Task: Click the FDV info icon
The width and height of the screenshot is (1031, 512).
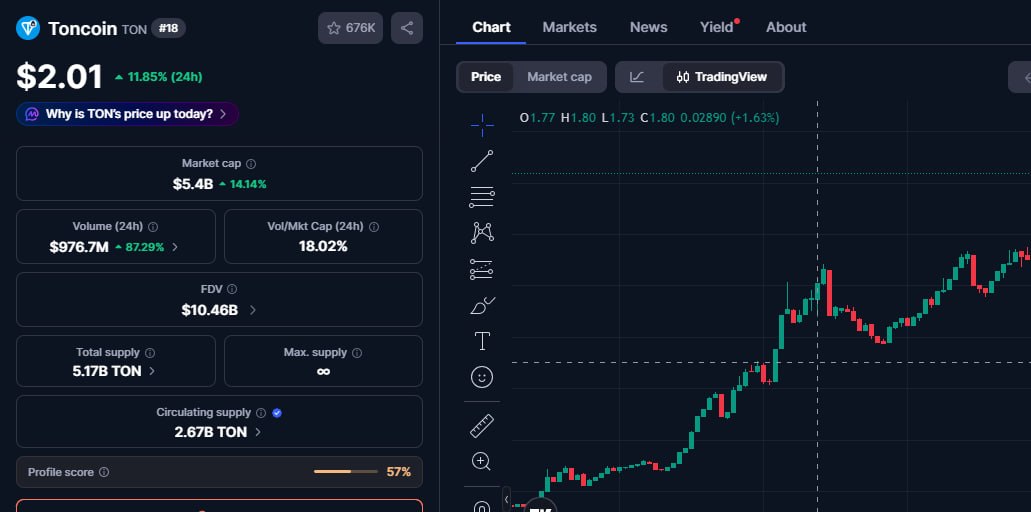Action: [x=232, y=289]
